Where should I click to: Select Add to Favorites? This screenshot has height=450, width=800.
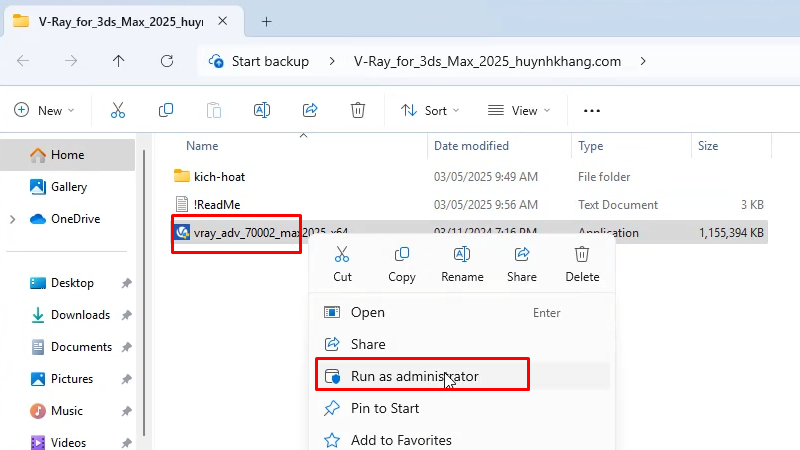point(462,440)
